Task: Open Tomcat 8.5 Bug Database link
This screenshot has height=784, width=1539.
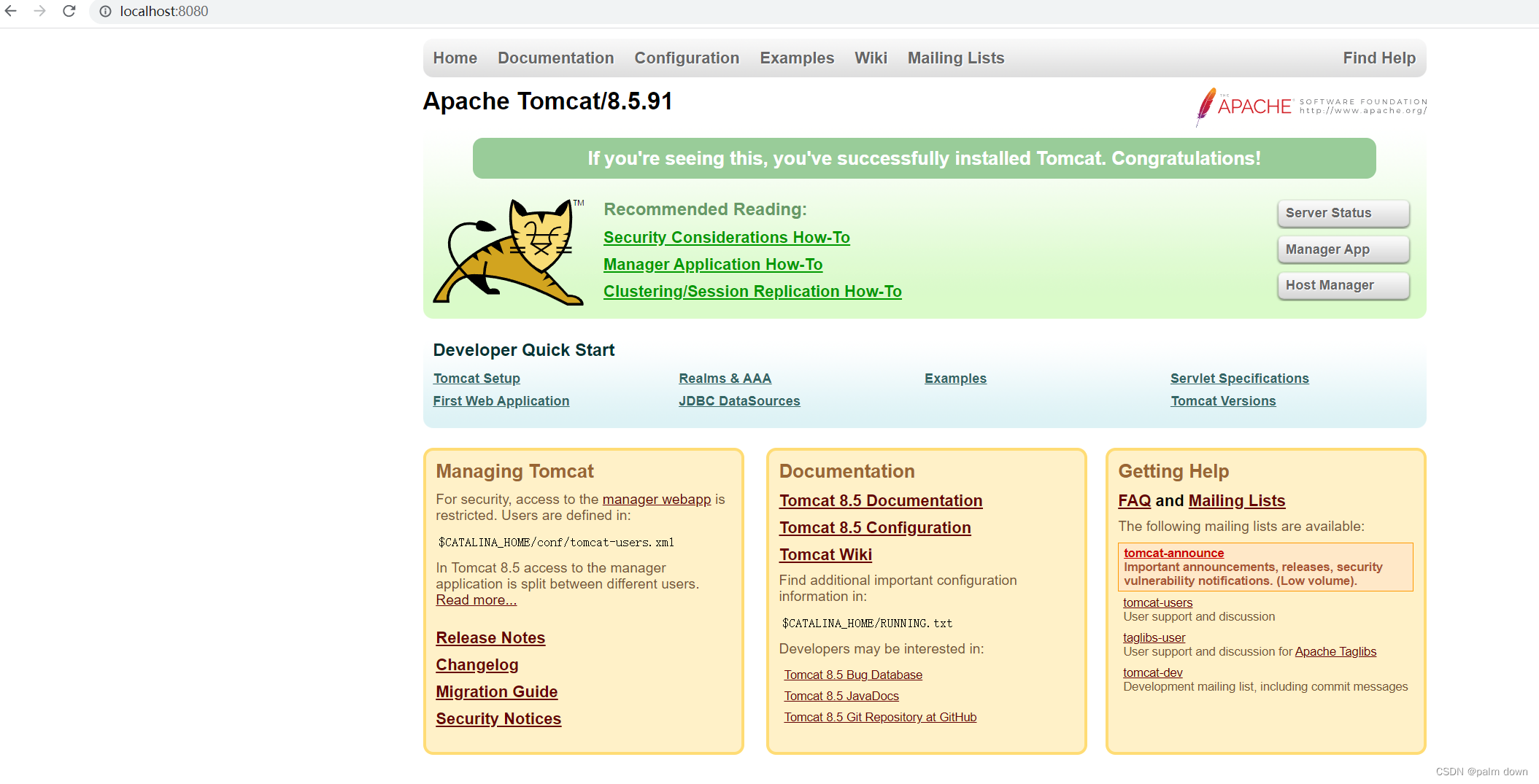Action: [853, 675]
